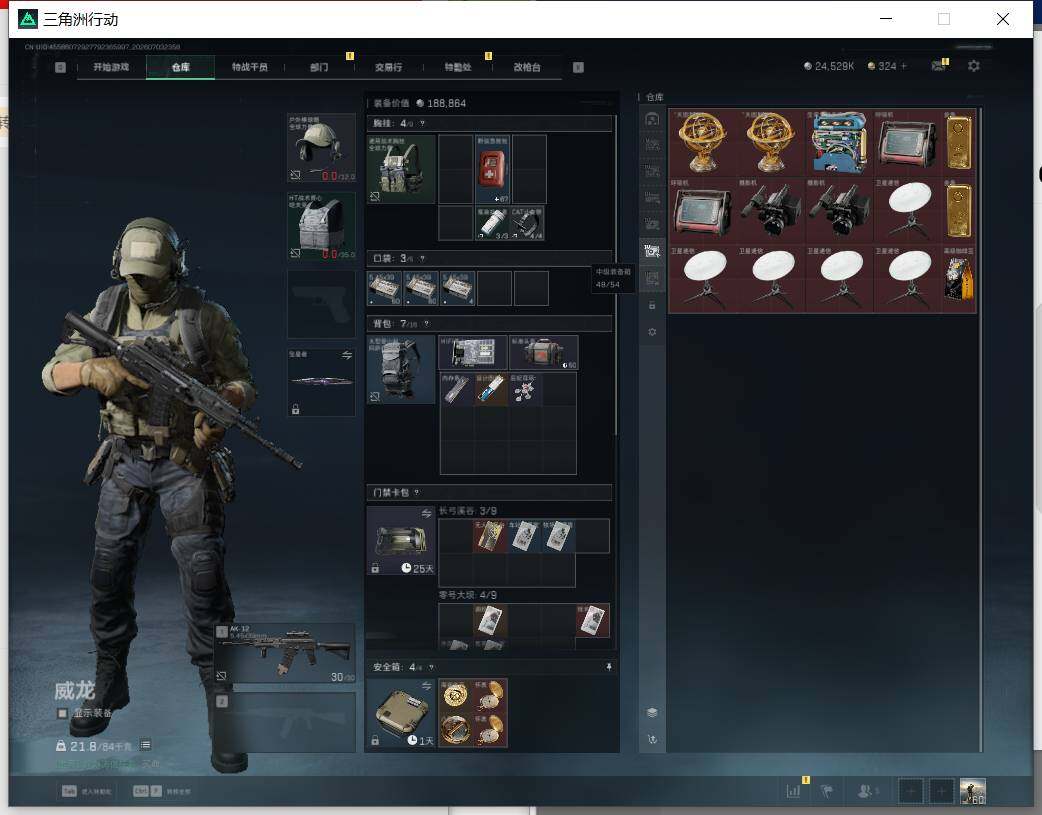1042x815 pixels.
Task: Select the equipped helmet slot
Action: tap(321, 148)
